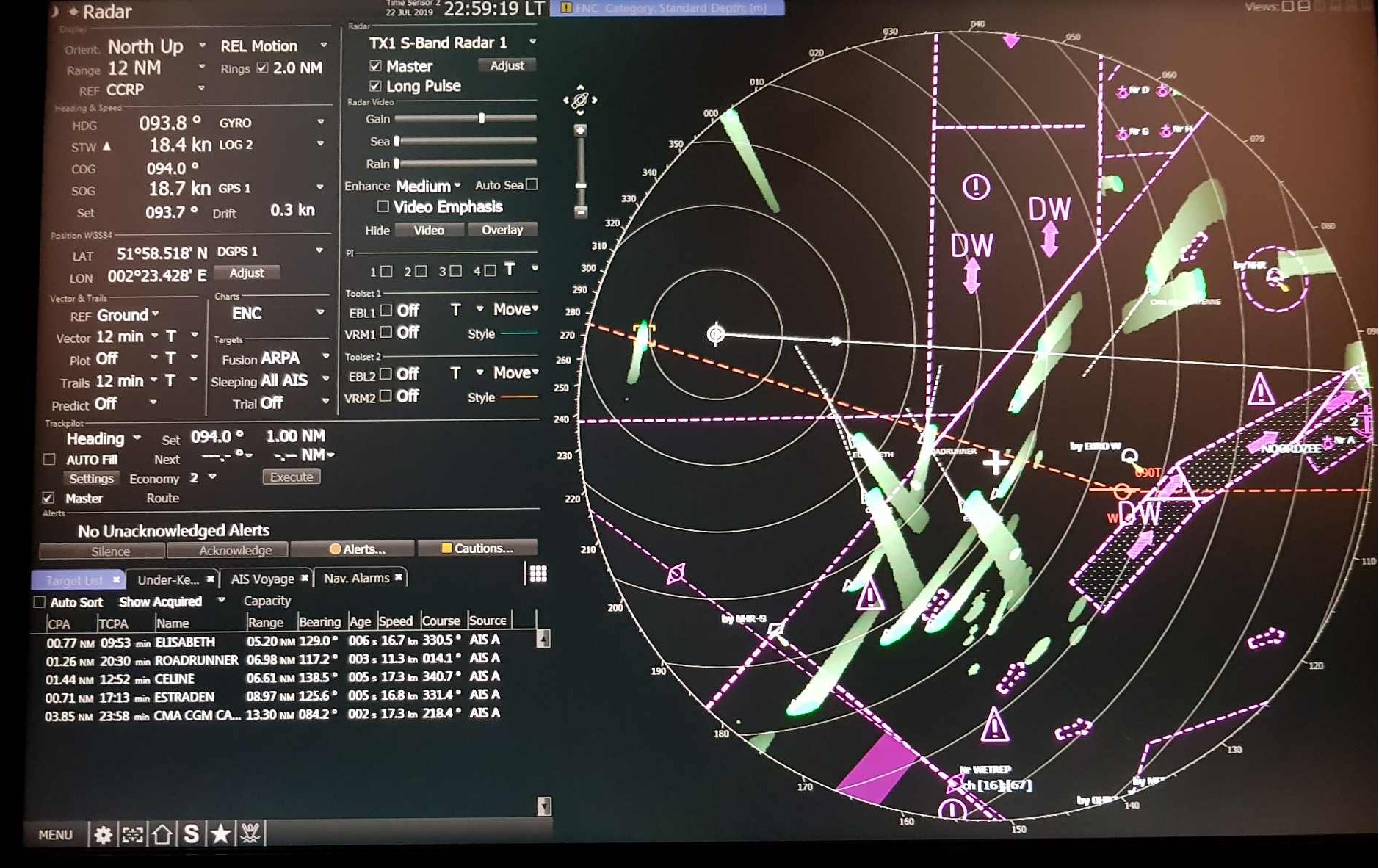Select the target acquire icon next to gear
The width and height of the screenshot is (1379, 868).
click(x=133, y=834)
